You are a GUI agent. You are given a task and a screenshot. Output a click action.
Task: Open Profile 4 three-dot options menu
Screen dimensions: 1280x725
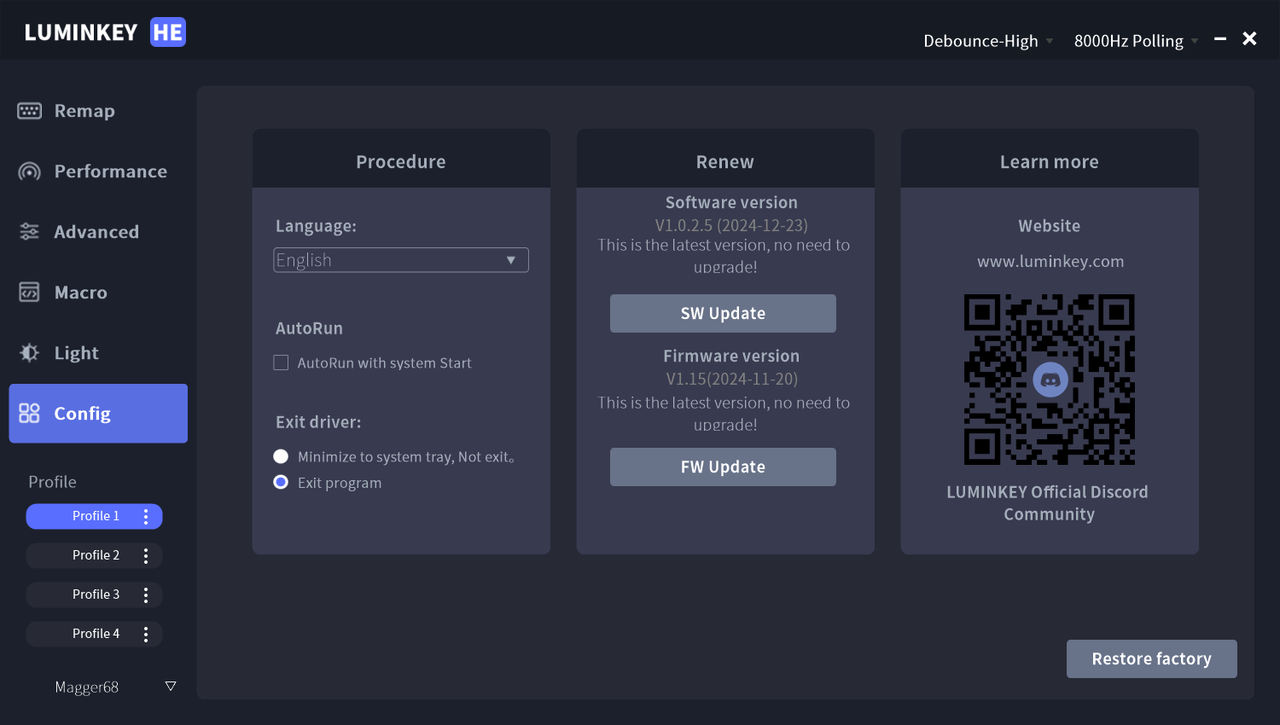[146, 634]
